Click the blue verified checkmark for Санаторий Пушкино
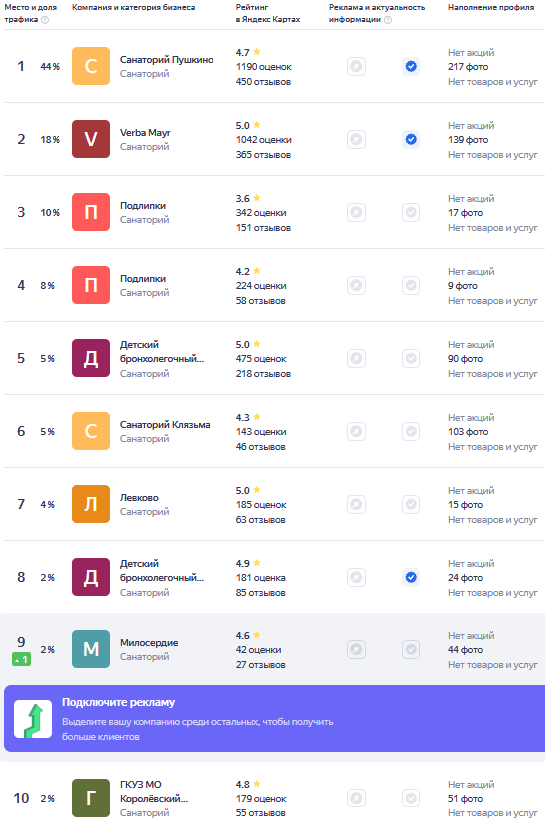Image resolution: width=545 pixels, height=825 pixels. tap(411, 67)
